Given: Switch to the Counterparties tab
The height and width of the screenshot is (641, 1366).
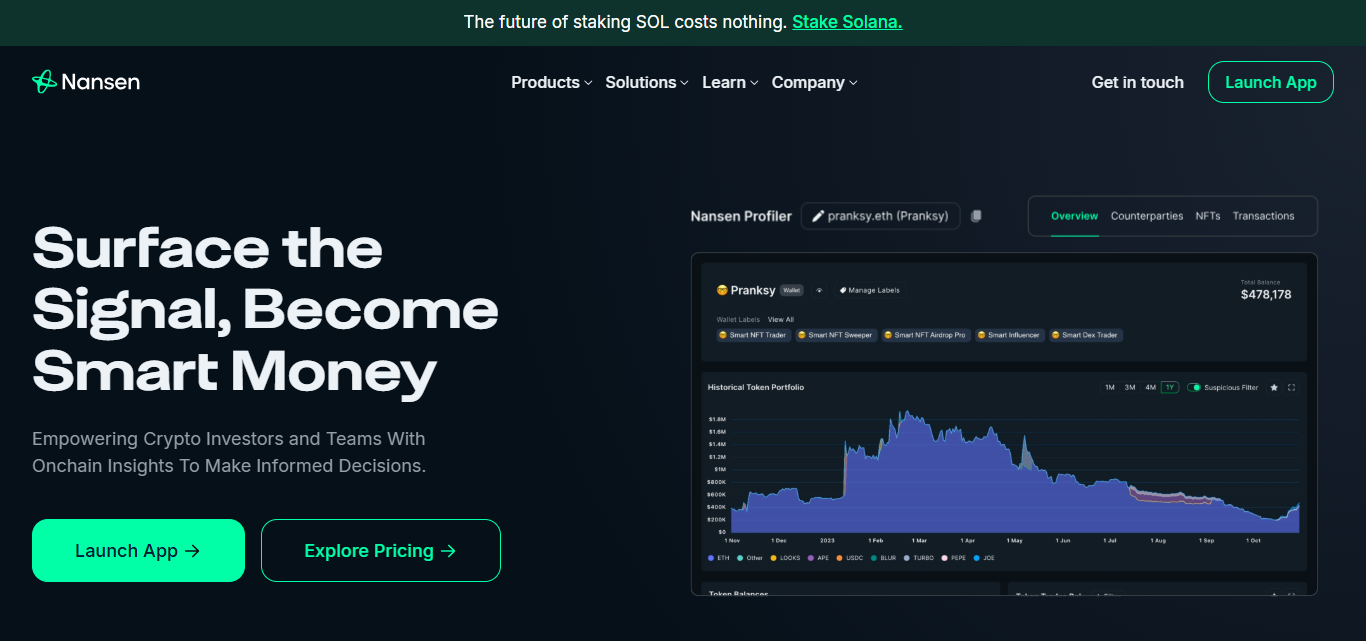Looking at the screenshot, I should tap(1146, 216).
